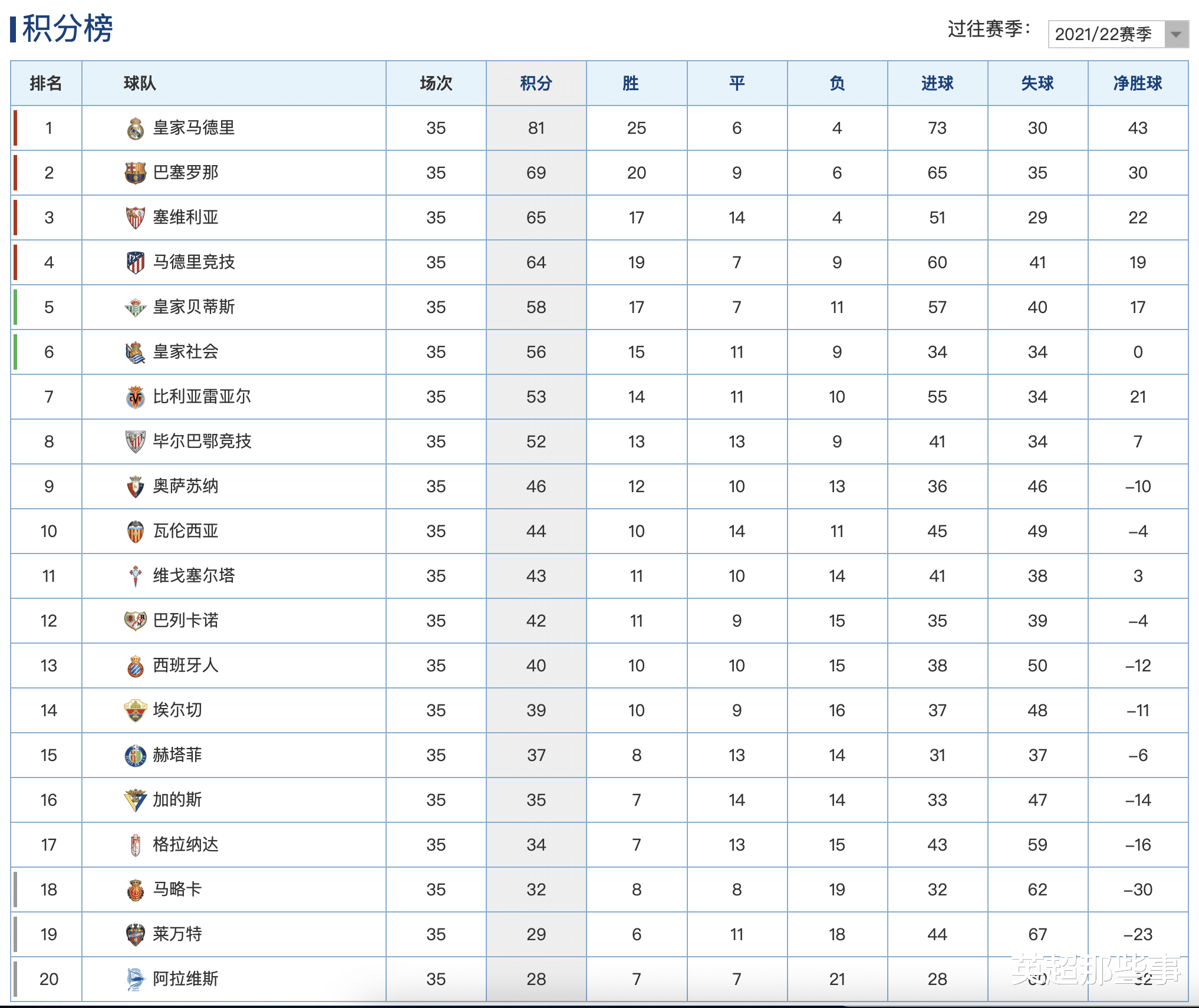Click Barcelona's points value 69
The height and width of the screenshot is (1008, 1199).
pos(536,173)
